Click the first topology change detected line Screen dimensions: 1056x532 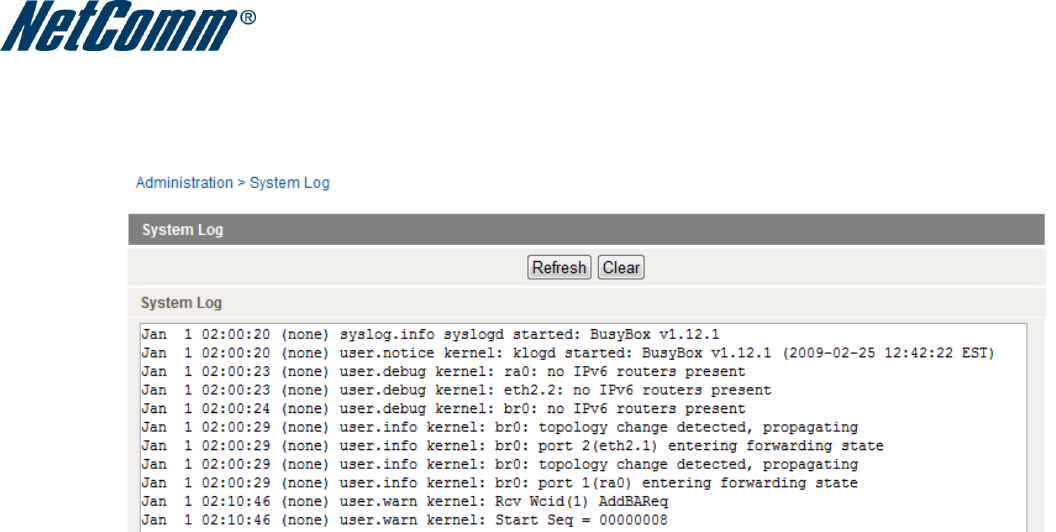pos(500,428)
